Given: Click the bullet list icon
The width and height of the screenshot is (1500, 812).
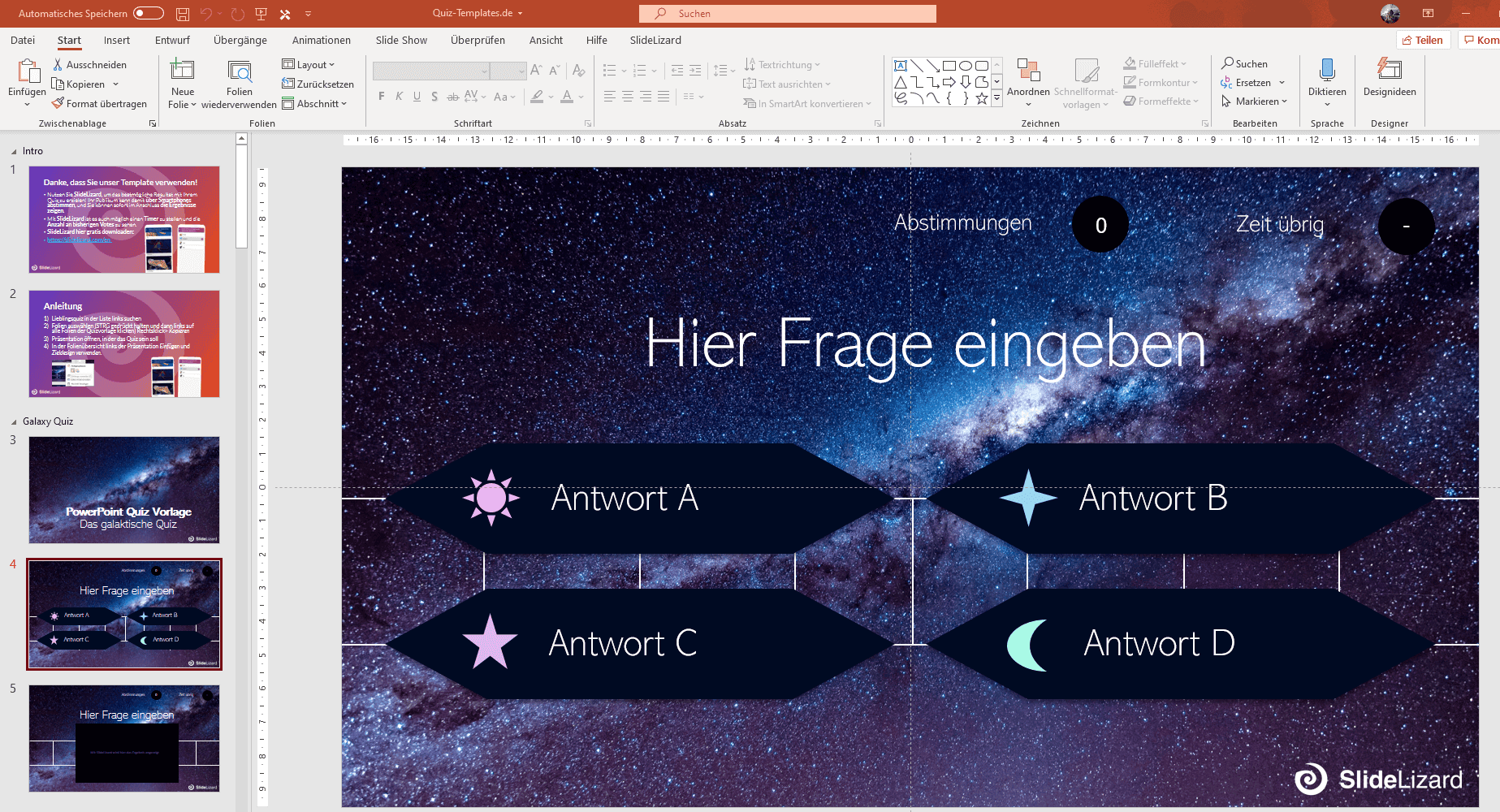Looking at the screenshot, I should coord(609,71).
